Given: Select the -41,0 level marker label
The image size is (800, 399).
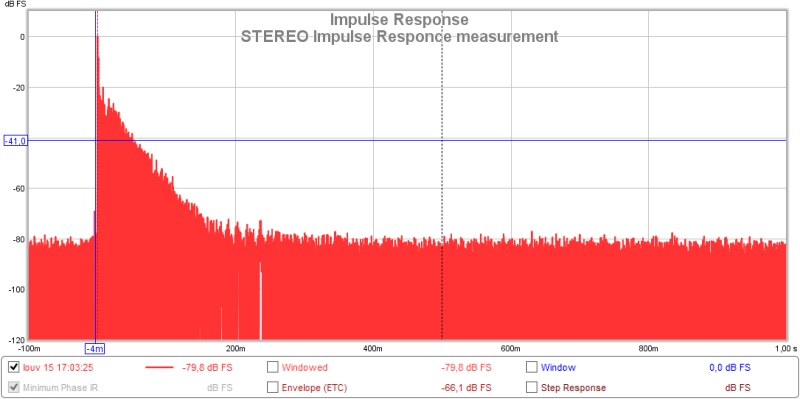Looking at the screenshot, I should (x=16, y=141).
